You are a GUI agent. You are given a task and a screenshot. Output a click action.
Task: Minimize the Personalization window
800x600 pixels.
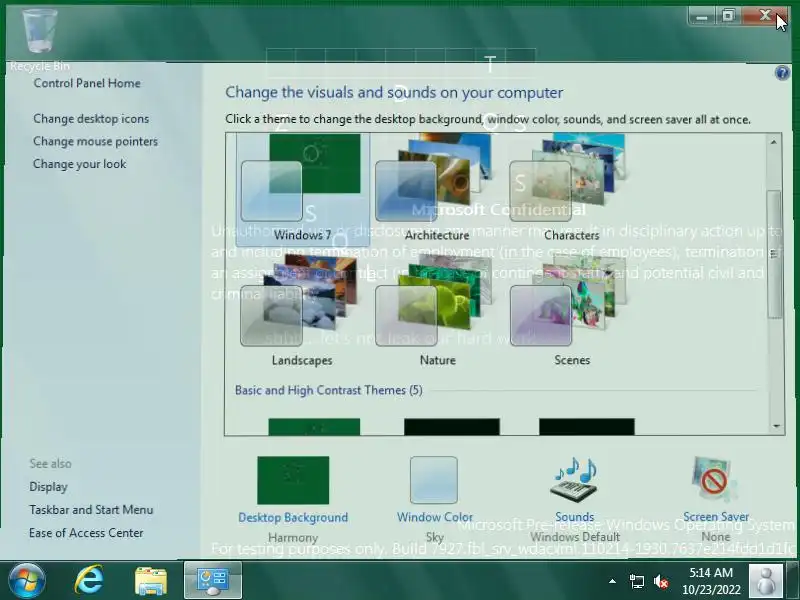(702, 16)
